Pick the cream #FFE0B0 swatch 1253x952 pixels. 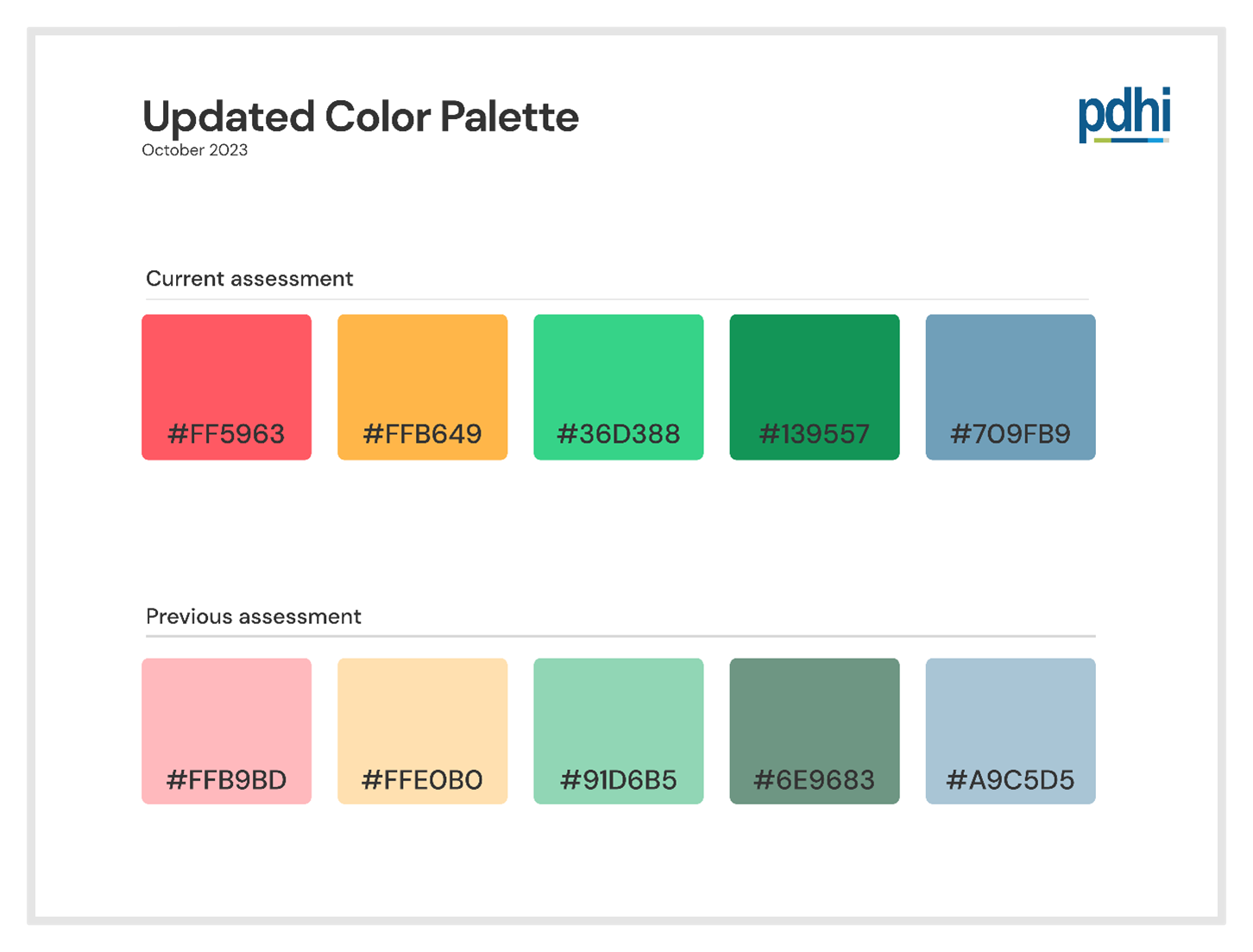(x=422, y=731)
